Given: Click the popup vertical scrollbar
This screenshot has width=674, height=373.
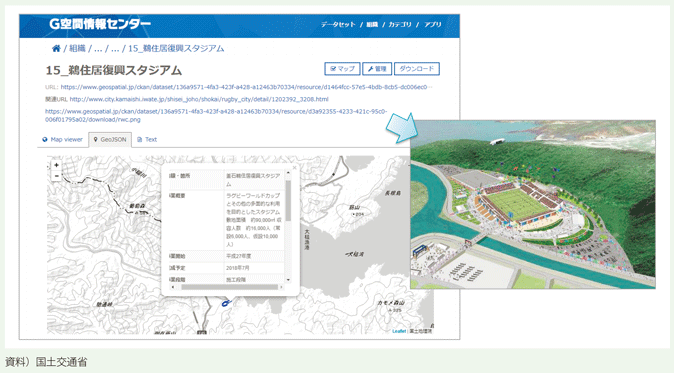Looking at the screenshot, I should click(x=288, y=226).
